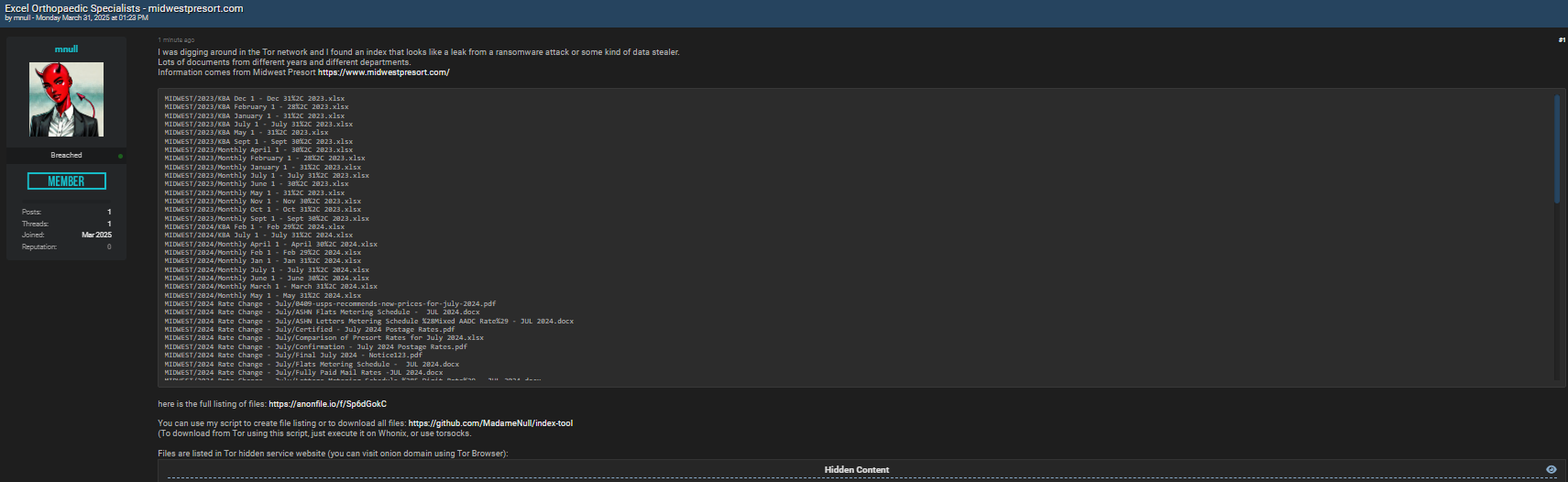Click the green online status dot

120,156
